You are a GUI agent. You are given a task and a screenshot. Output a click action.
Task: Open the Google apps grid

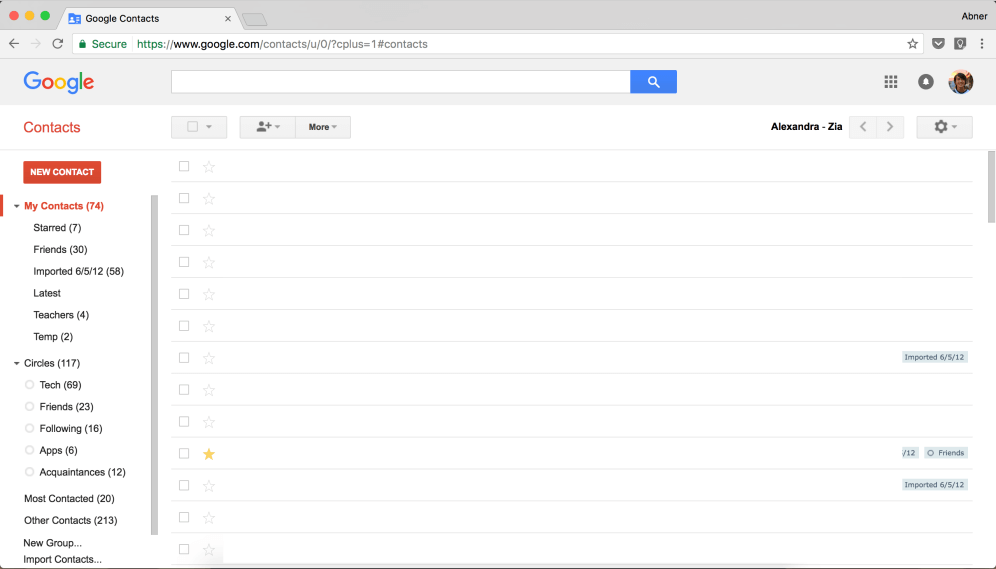coord(891,82)
